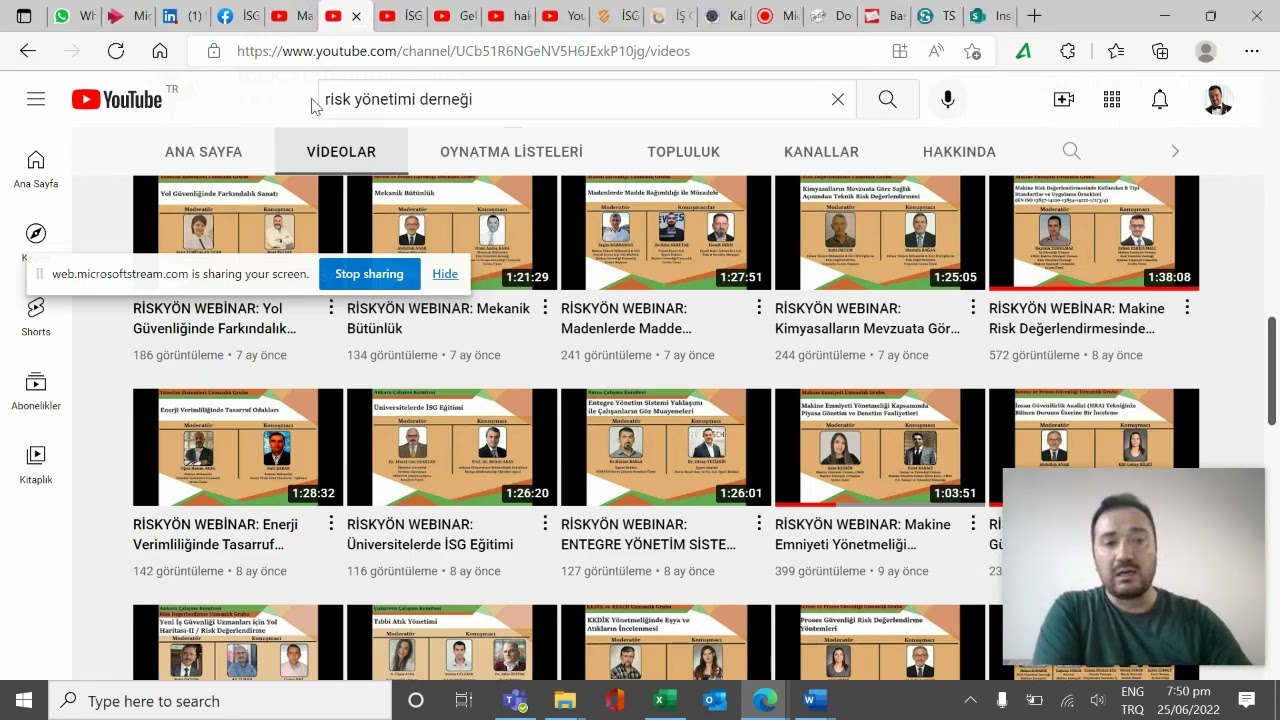Open the Edge profile icon

point(1206,51)
